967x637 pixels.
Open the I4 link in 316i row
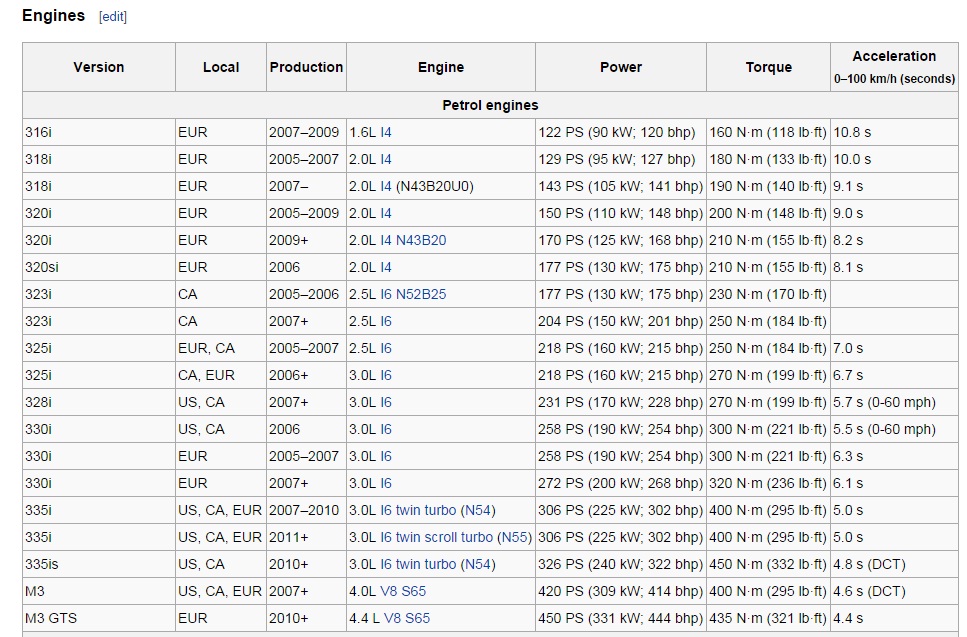click(x=386, y=132)
